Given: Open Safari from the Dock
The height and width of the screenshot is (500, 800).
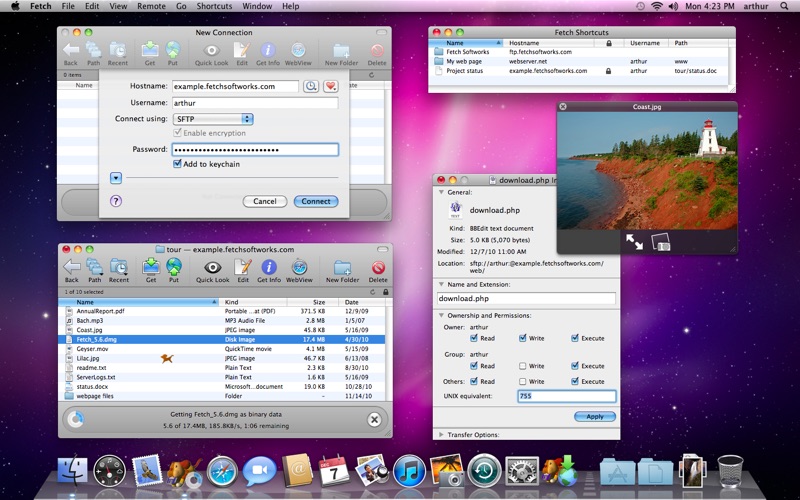Looking at the screenshot, I should coord(222,470).
